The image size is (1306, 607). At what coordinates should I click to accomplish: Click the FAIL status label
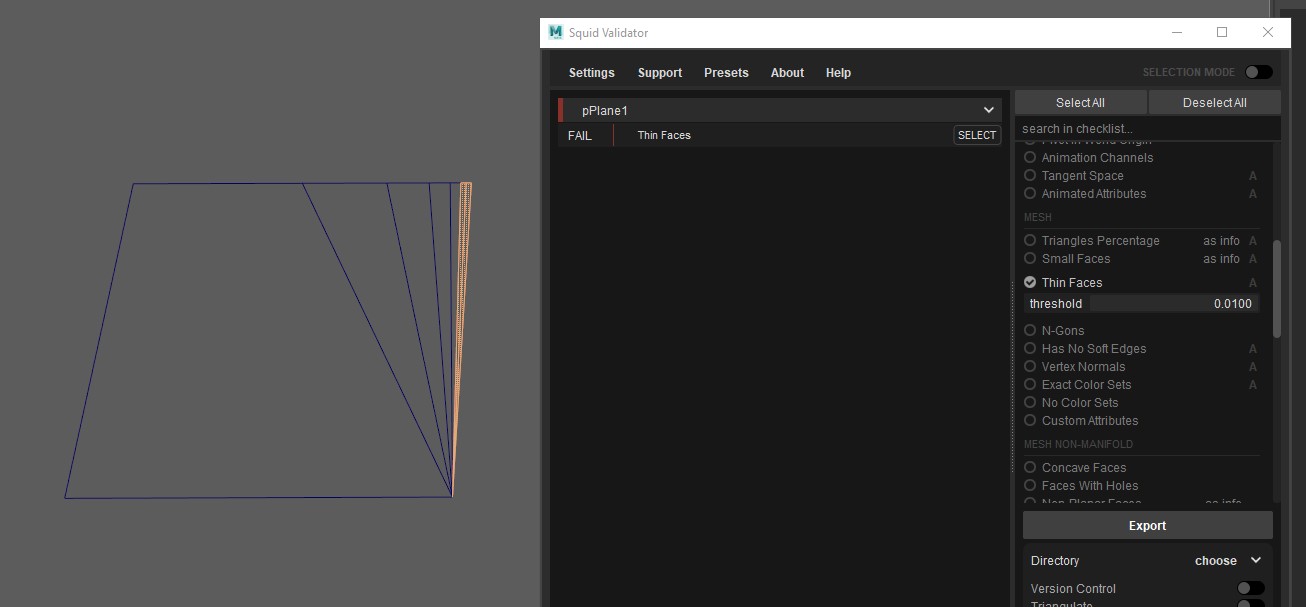pos(580,135)
